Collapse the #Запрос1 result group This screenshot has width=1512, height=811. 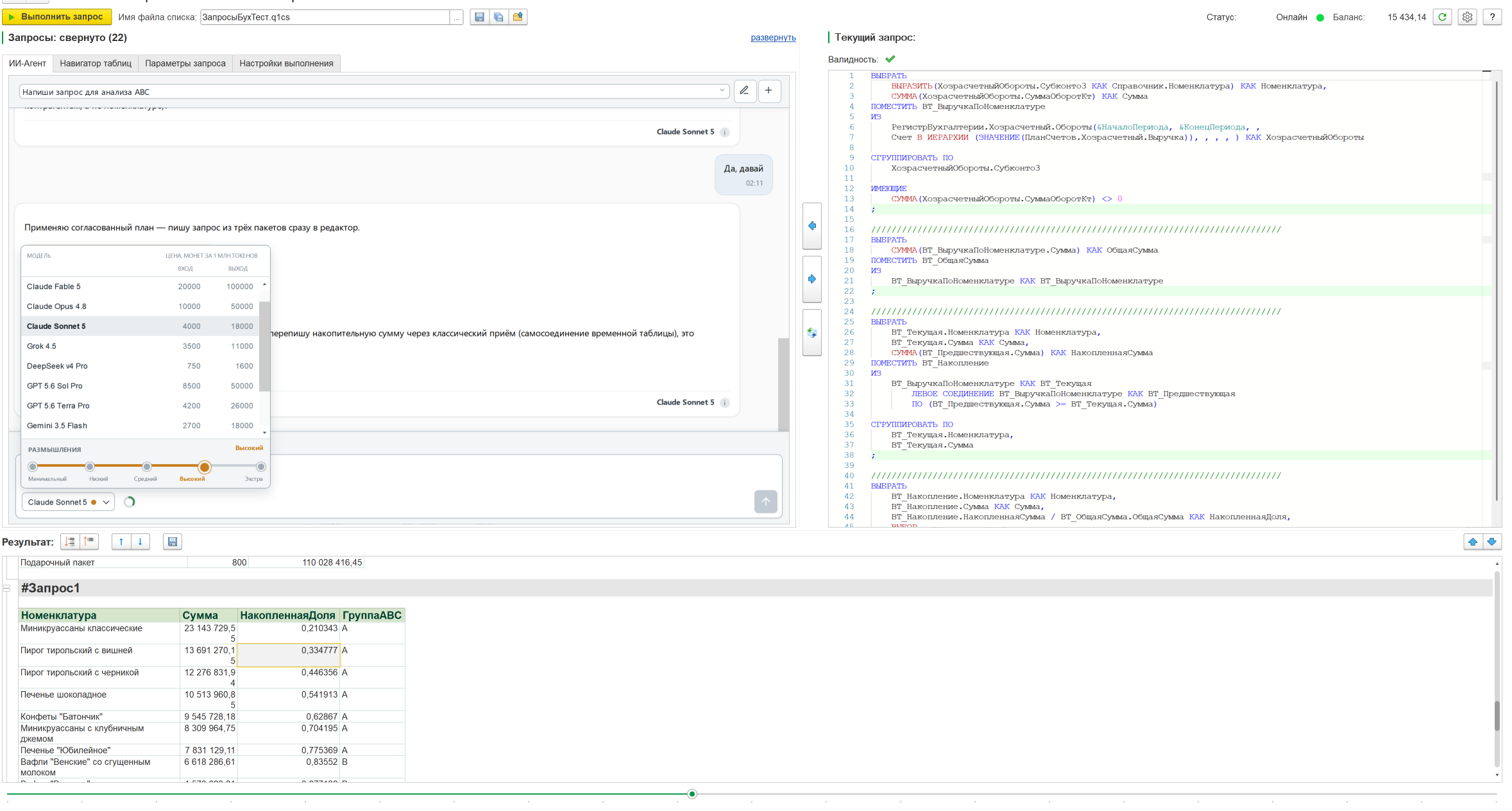click(x=7, y=588)
